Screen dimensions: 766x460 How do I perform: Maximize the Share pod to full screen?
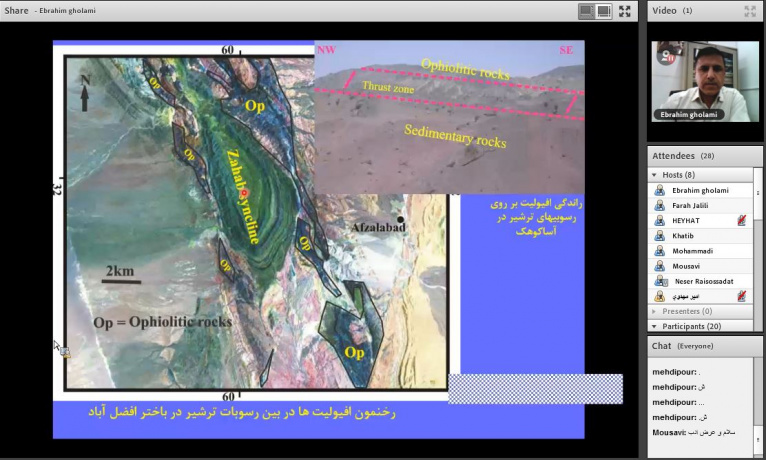point(625,11)
